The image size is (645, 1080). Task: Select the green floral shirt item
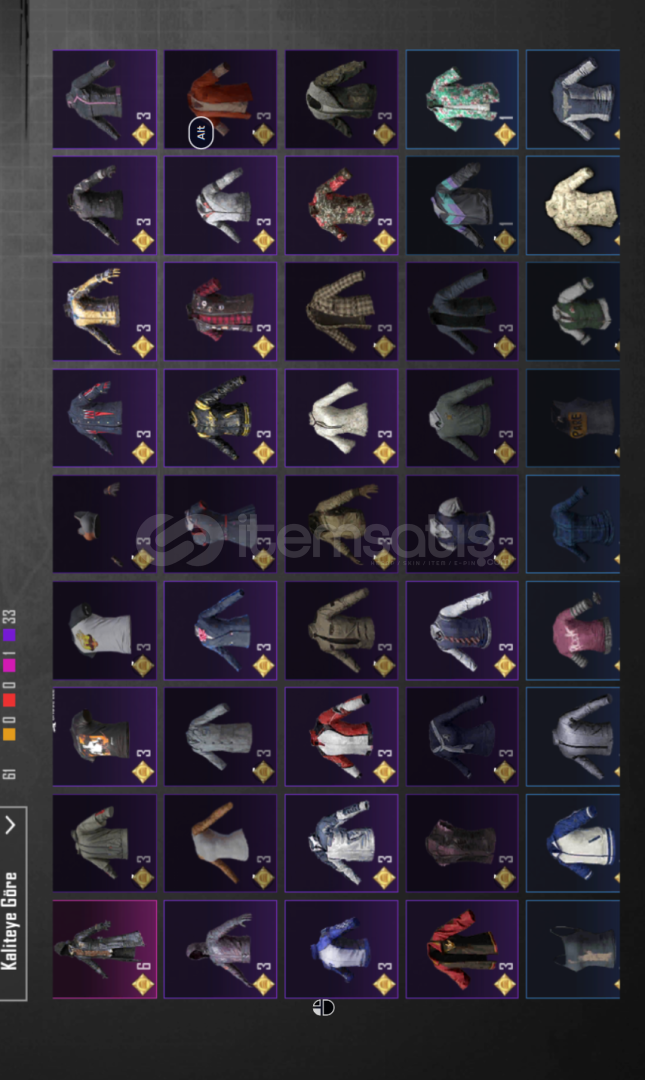point(462,98)
